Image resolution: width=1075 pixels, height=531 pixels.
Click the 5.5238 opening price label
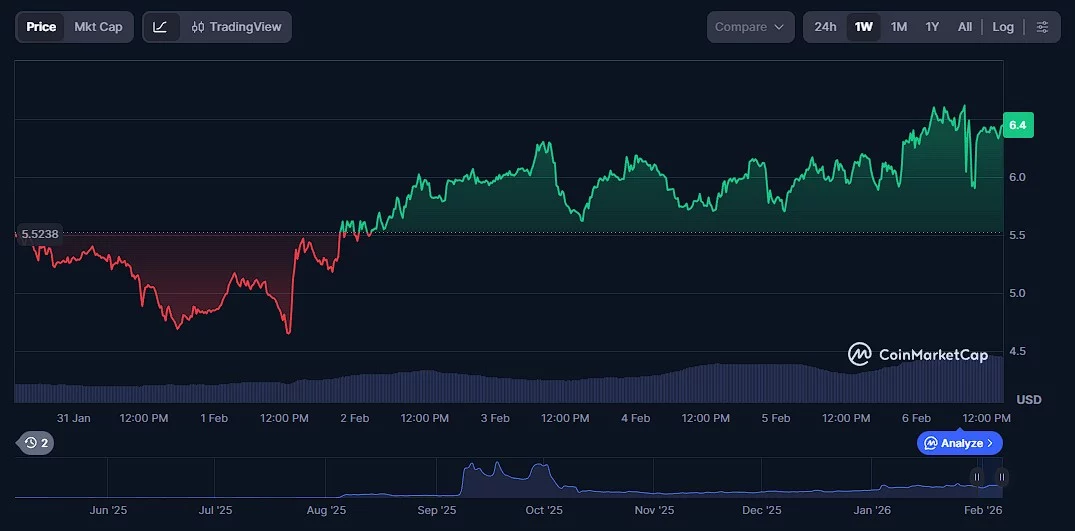click(39, 234)
